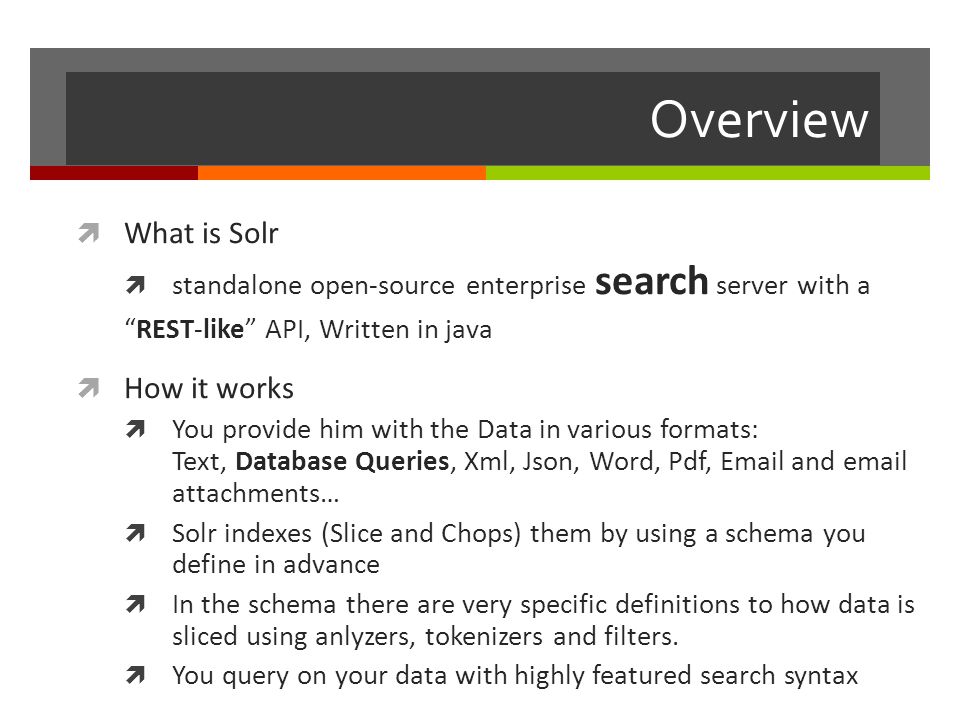Viewport: 960px width, 720px height.
Task: Click arrow bullet before You query on
Action: 135,675
